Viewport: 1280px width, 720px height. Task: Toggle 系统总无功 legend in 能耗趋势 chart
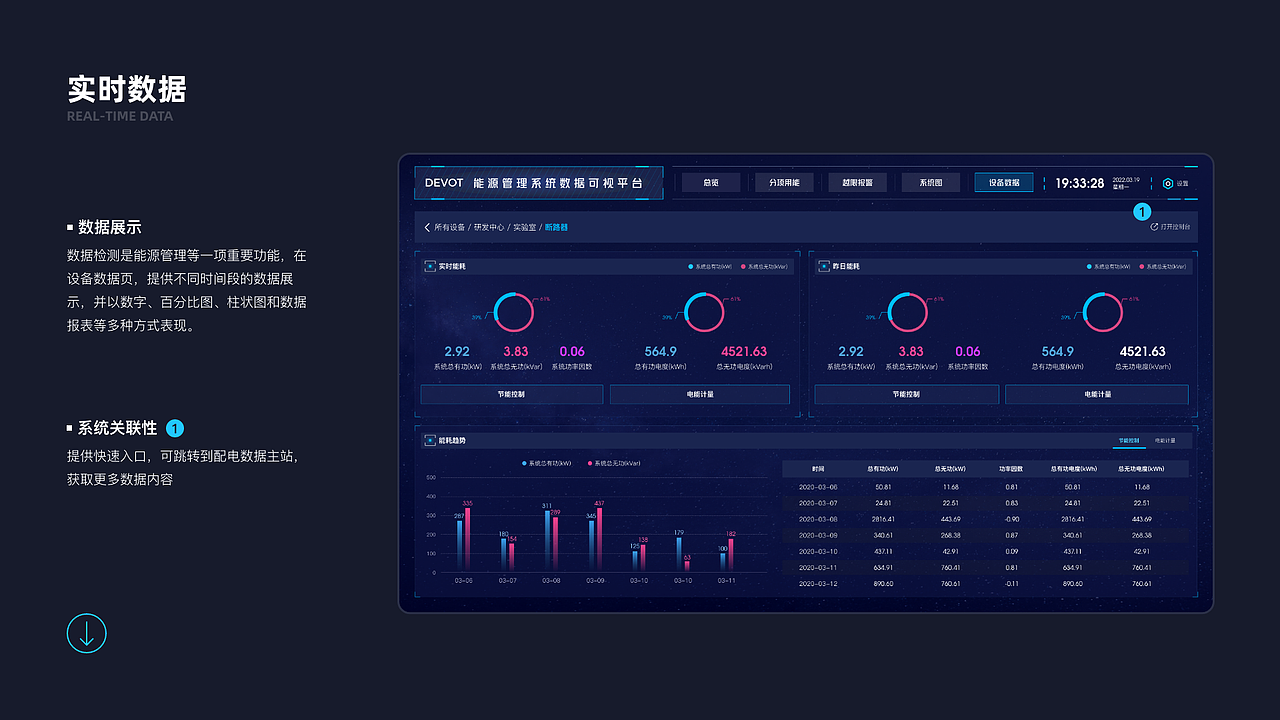pos(614,463)
